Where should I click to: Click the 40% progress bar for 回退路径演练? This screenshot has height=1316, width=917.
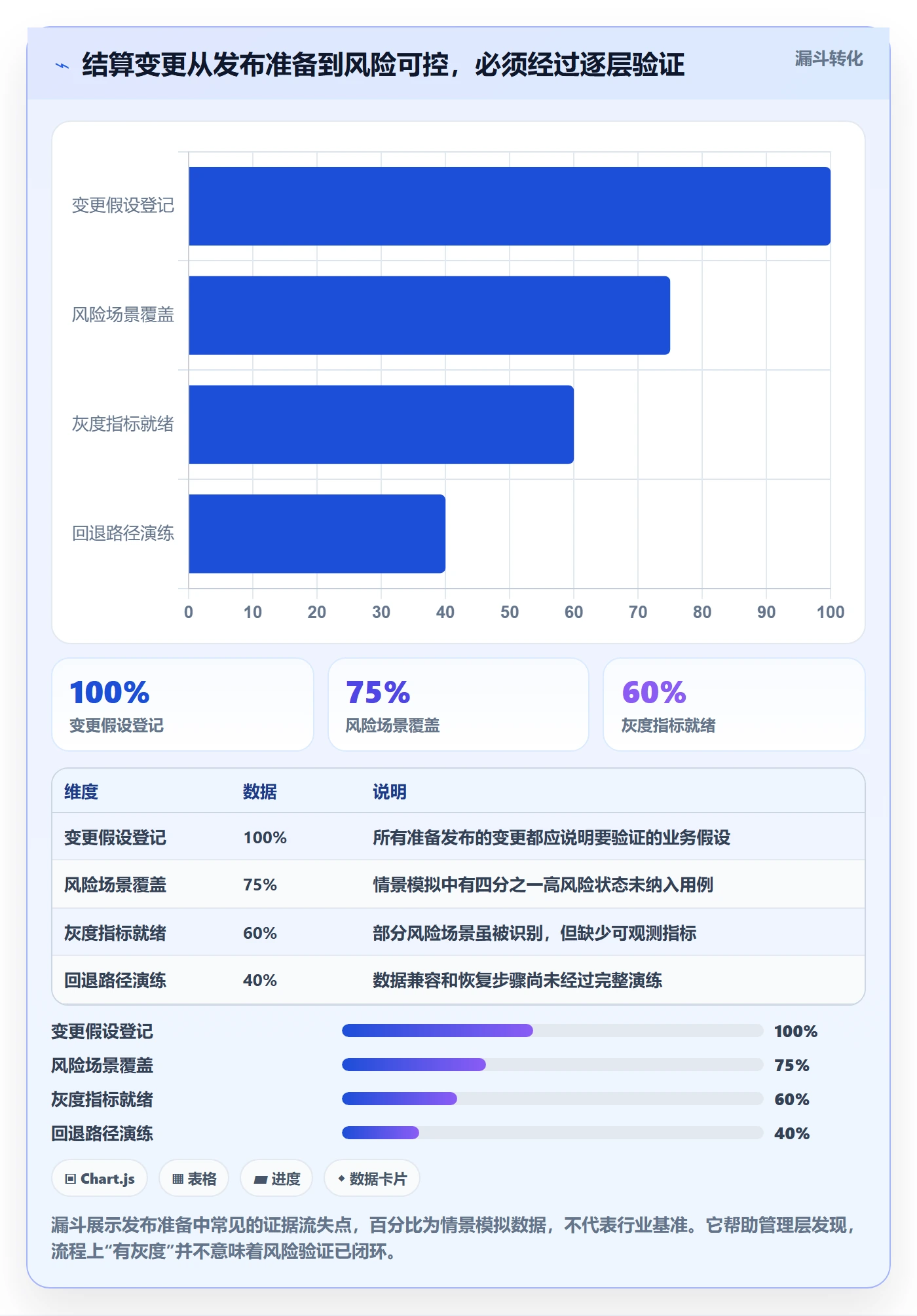pos(553,1133)
